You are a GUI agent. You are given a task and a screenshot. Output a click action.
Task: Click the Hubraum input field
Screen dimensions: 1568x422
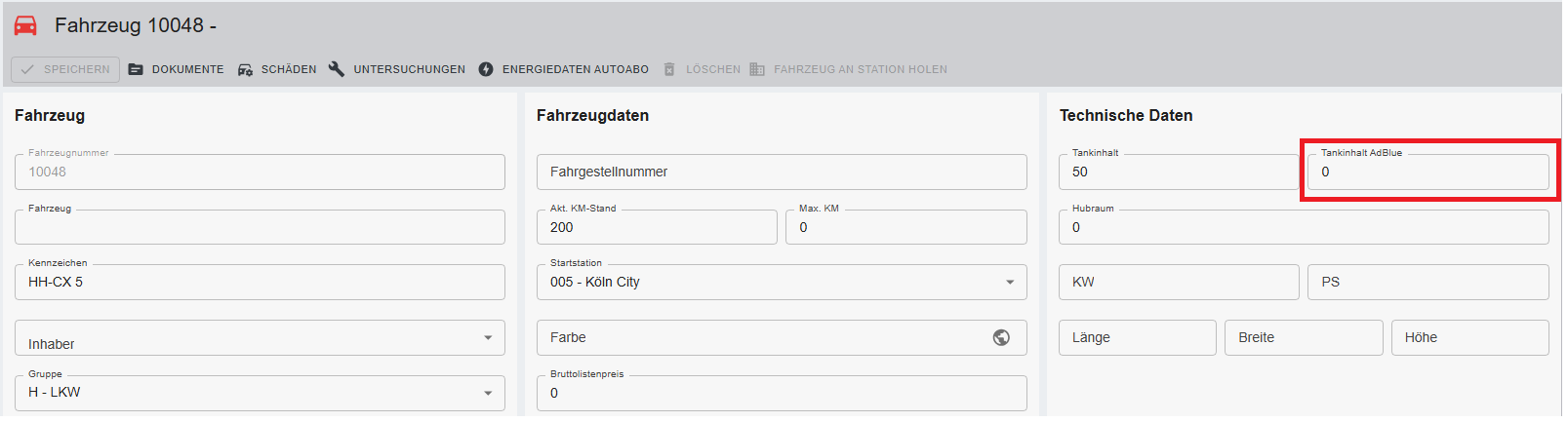pyautogui.click(x=1304, y=227)
